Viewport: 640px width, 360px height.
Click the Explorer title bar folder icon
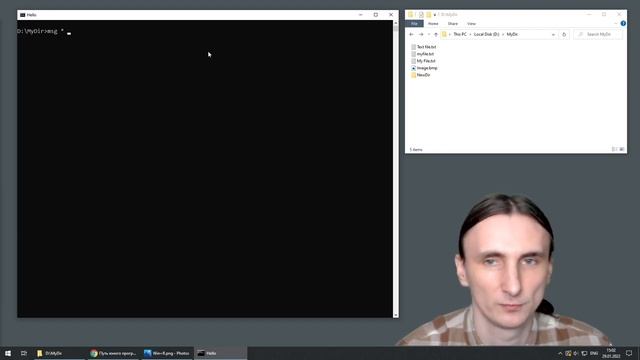411,15
